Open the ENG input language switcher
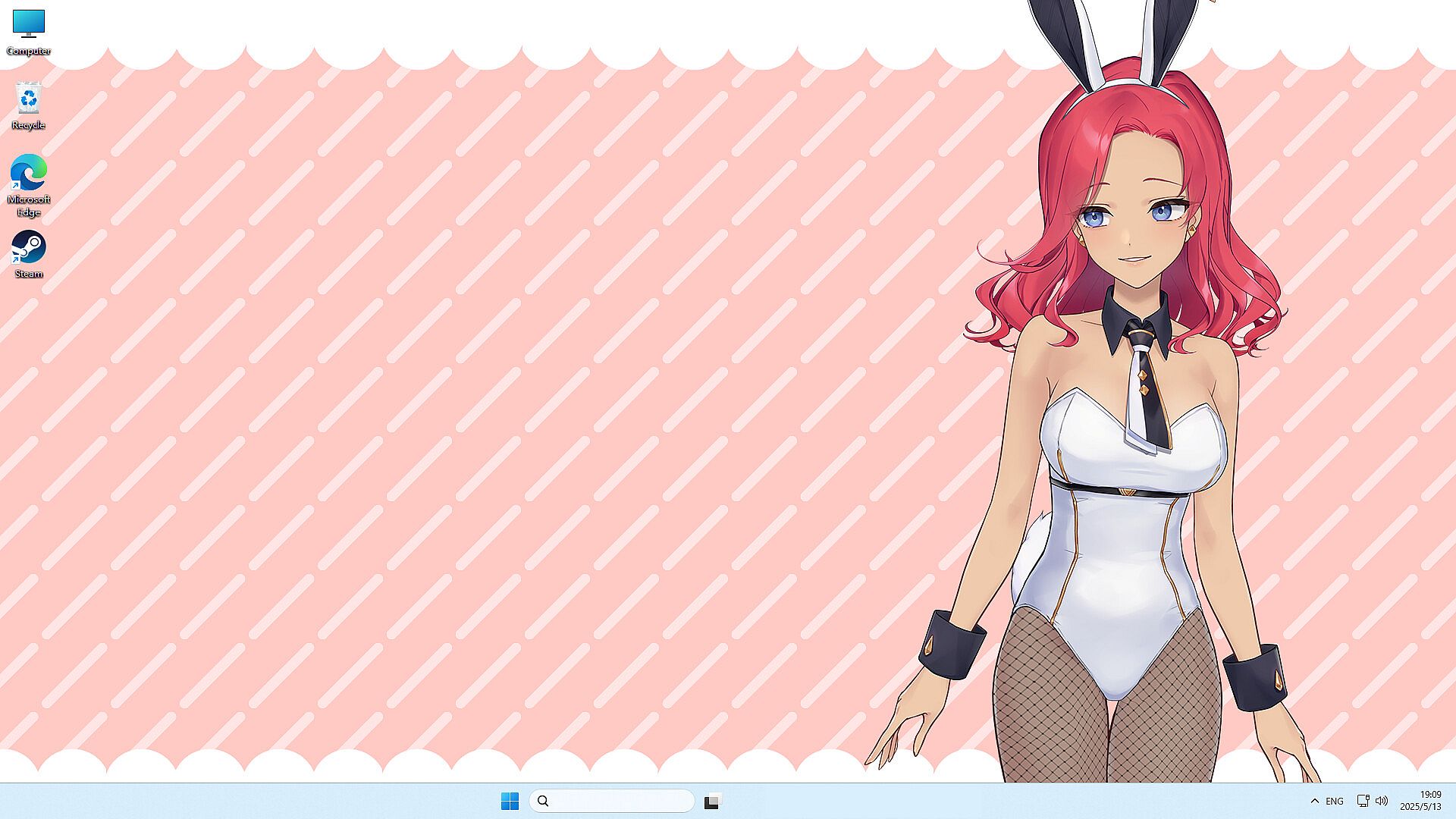The image size is (1456, 819). (1335, 801)
